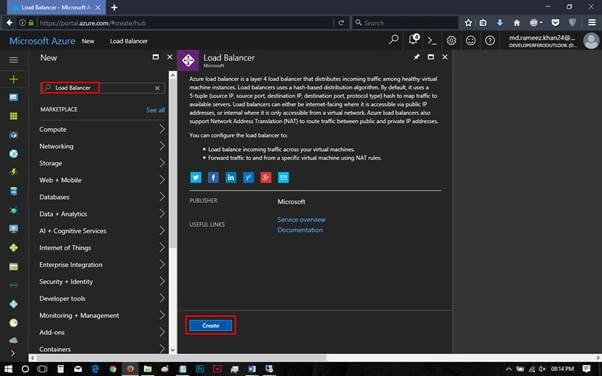
Task: Click the New breadcrumb in header
Action: click(x=88, y=41)
